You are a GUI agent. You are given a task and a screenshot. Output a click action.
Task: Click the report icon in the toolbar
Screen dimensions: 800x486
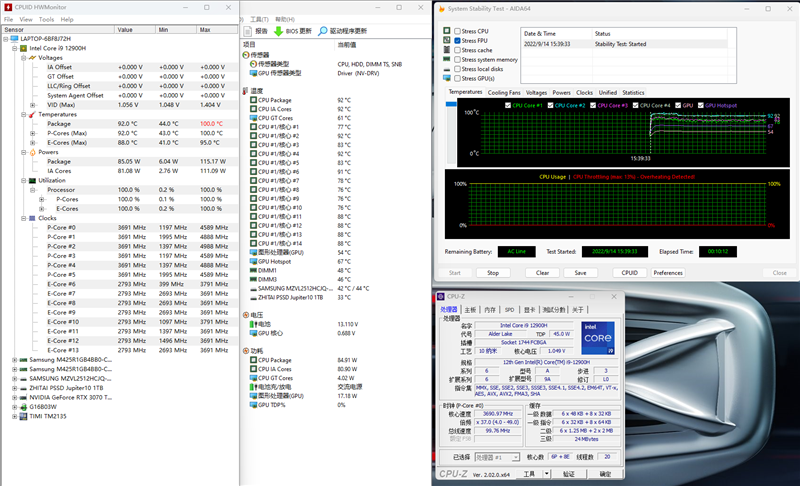click(248, 32)
